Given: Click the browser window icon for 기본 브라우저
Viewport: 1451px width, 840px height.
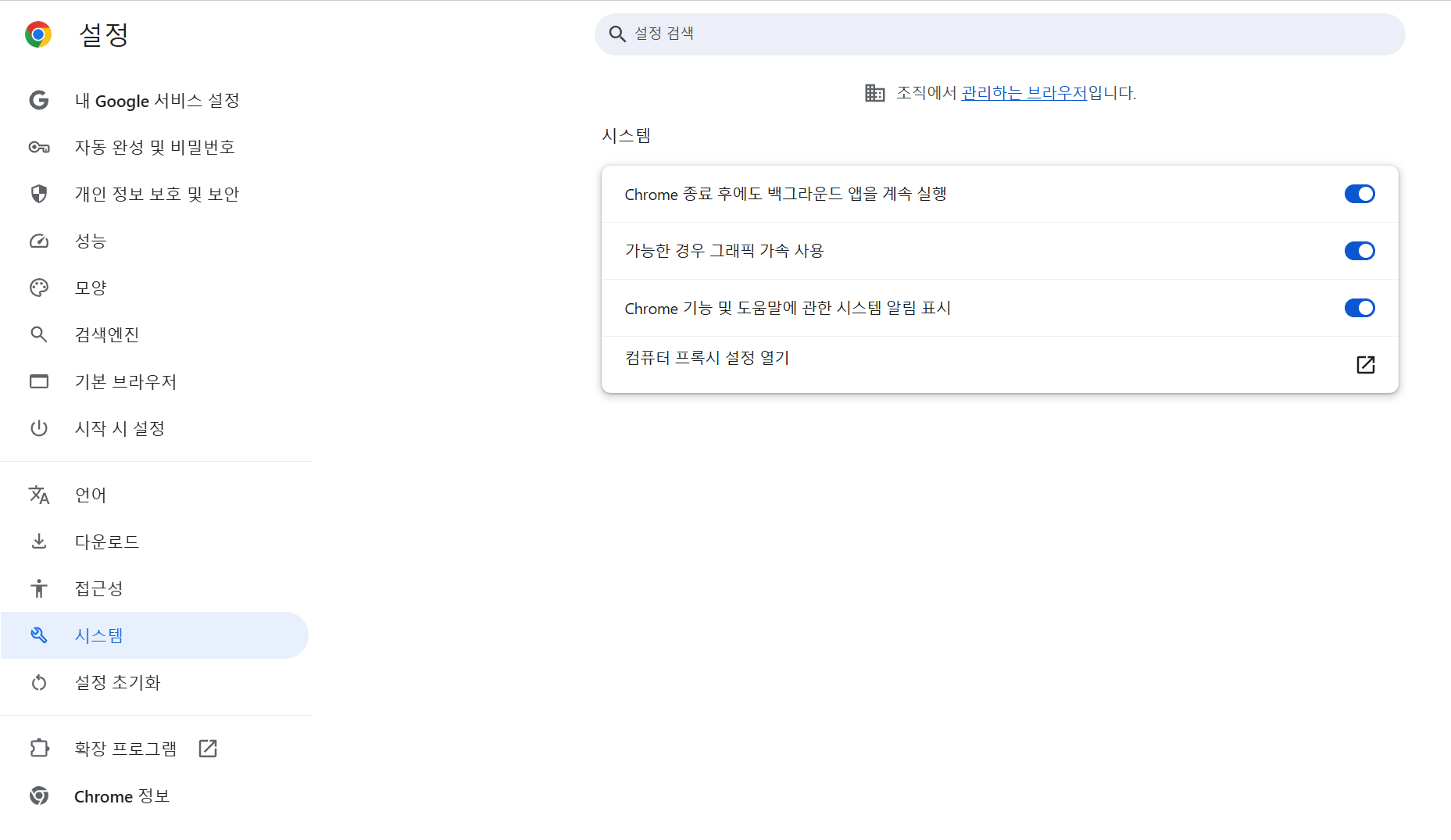Looking at the screenshot, I should (39, 381).
